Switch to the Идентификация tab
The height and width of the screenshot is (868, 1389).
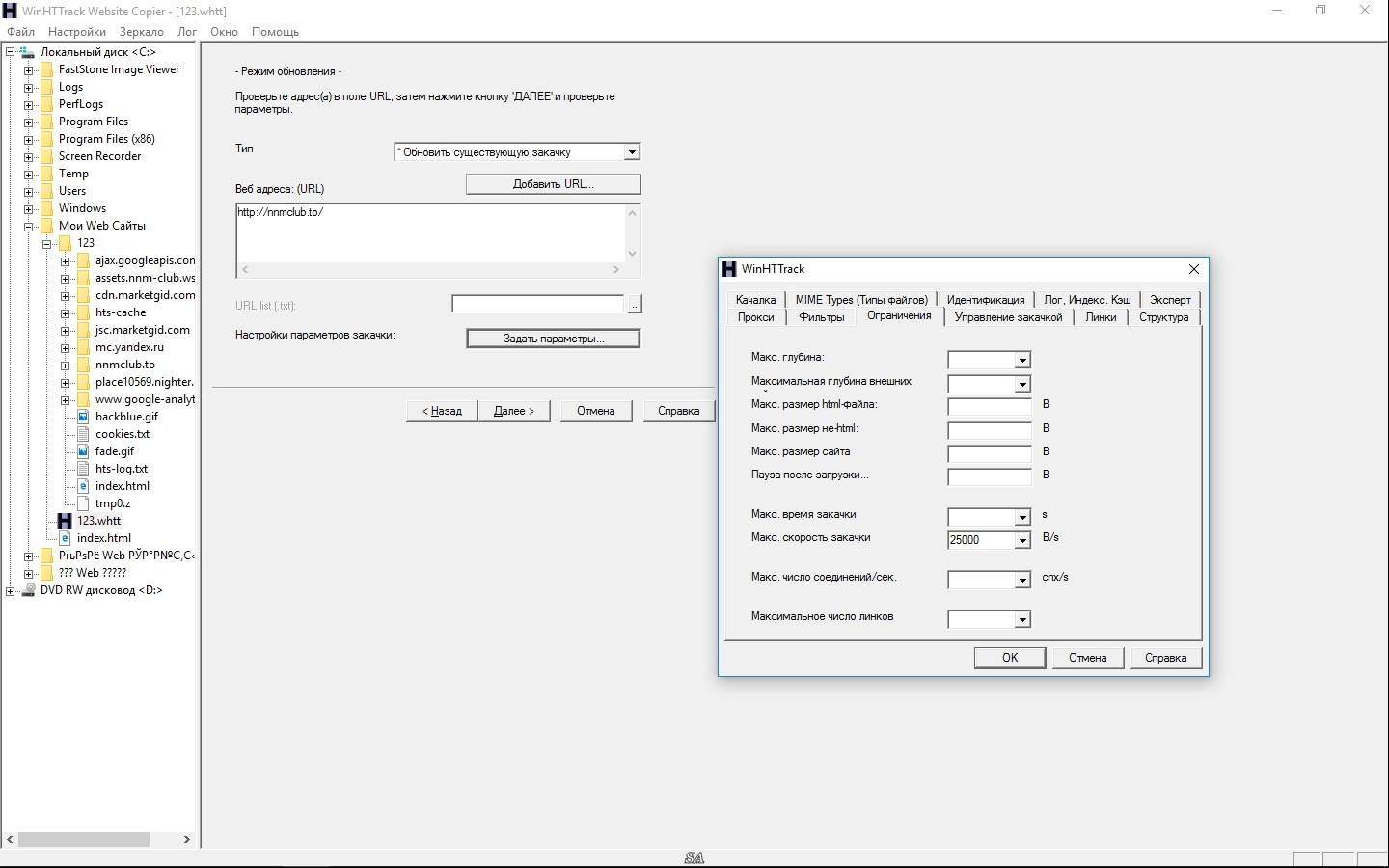tap(986, 300)
